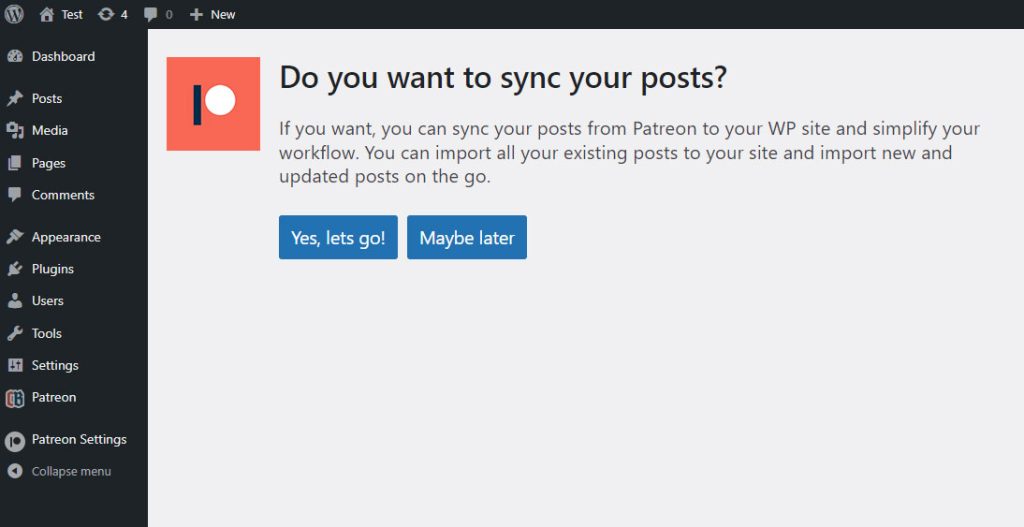Viewport: 1024px width, 527px height.
Task: Select the Tools wrench icon
Action: click(15, 333)
